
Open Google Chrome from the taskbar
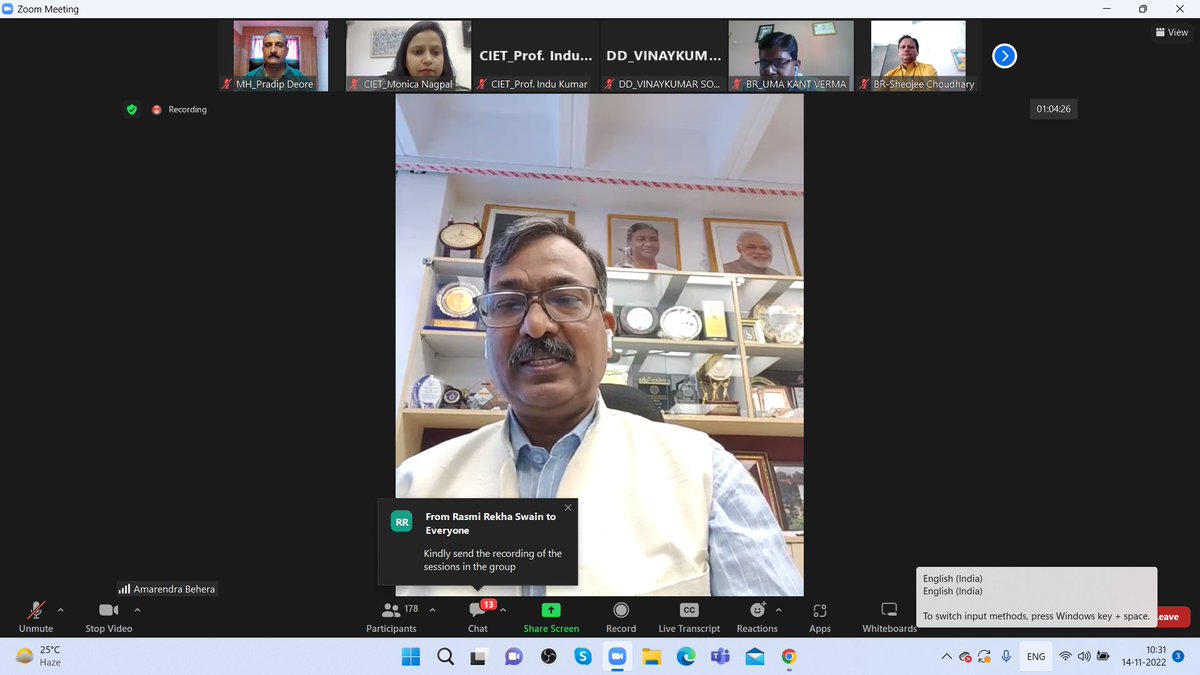pos(789,657)
